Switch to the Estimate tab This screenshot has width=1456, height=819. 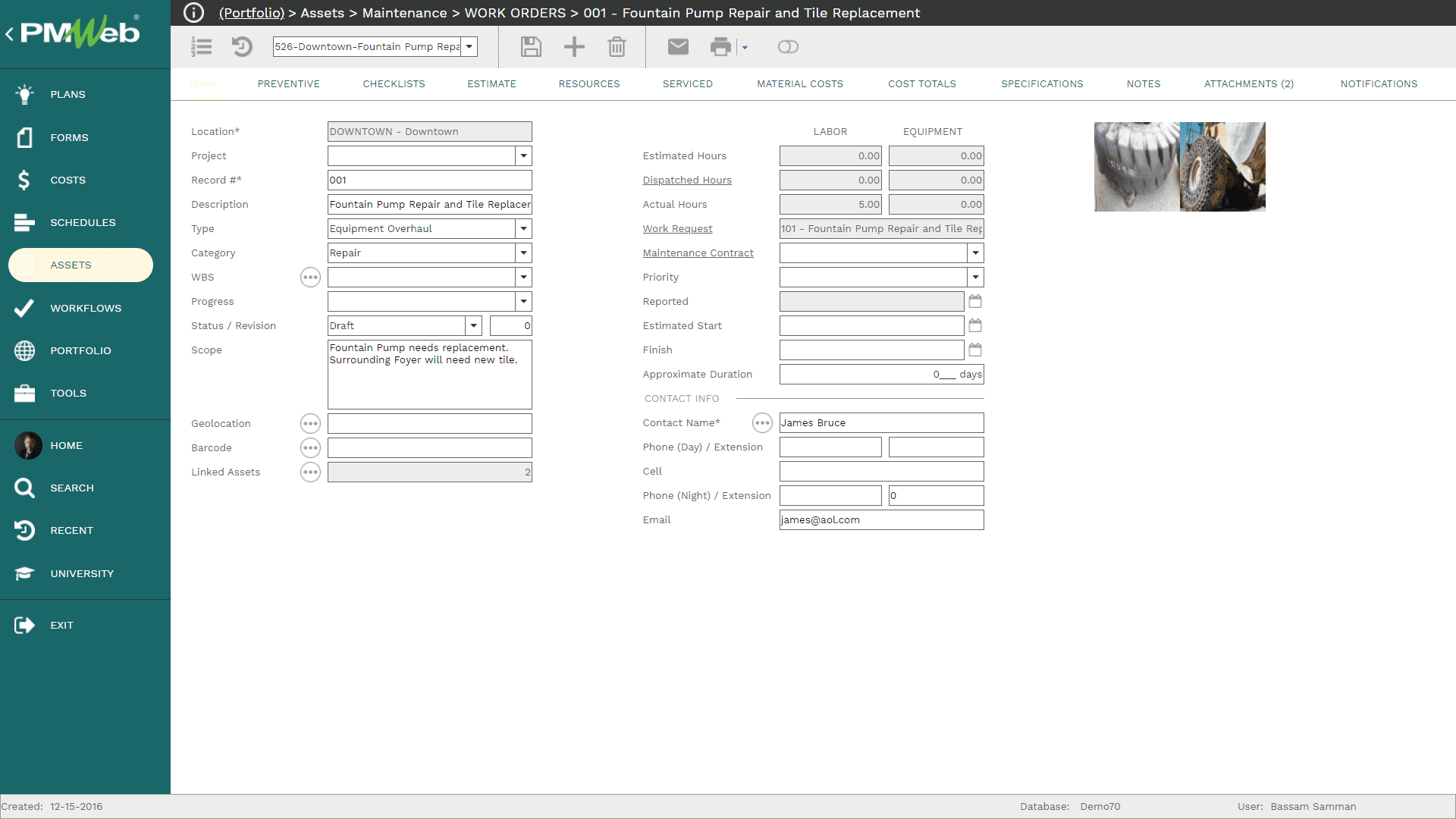pos(491,84)
